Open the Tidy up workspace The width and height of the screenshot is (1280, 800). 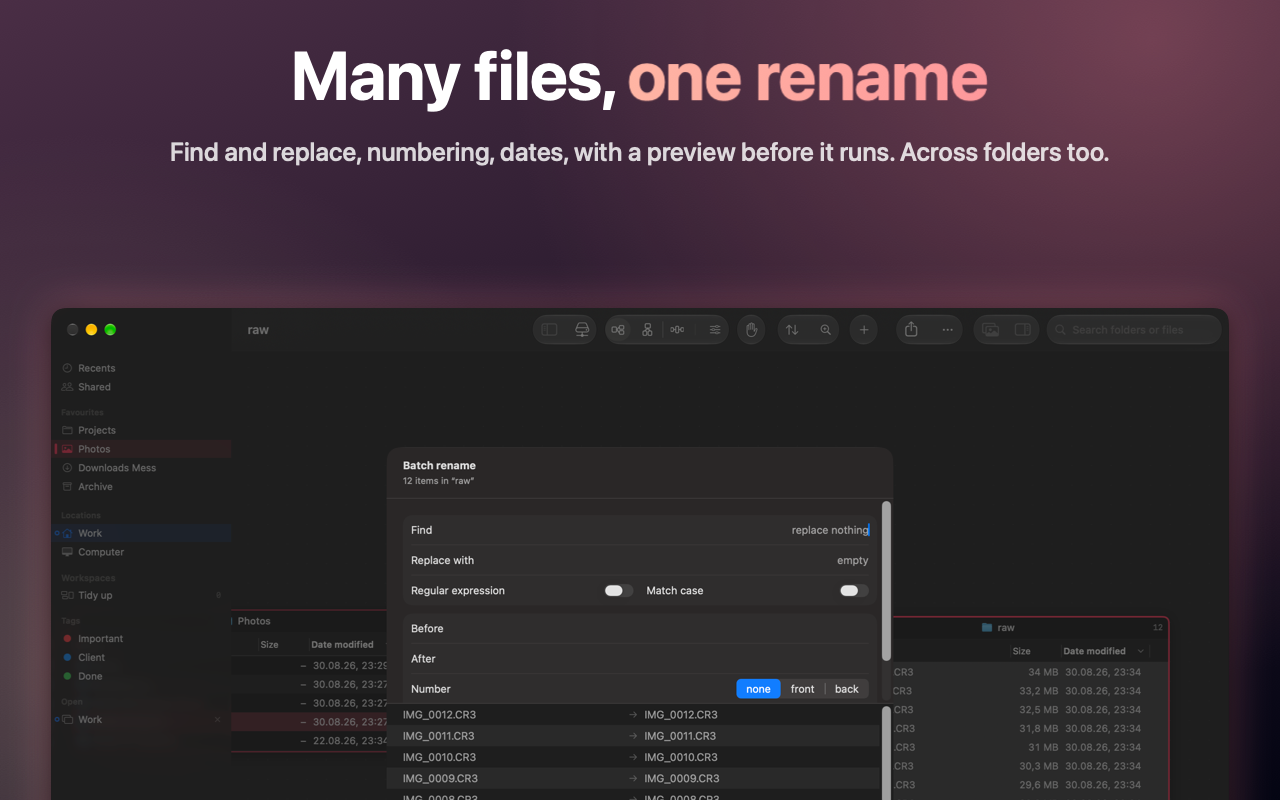tap(142, 595)
